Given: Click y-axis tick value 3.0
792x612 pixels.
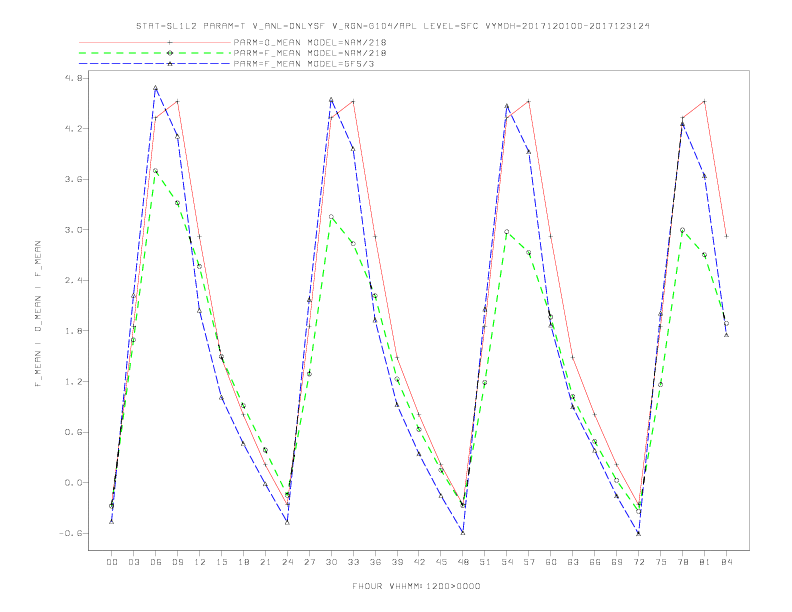Looking at the screenshot, I should point(73,230).
